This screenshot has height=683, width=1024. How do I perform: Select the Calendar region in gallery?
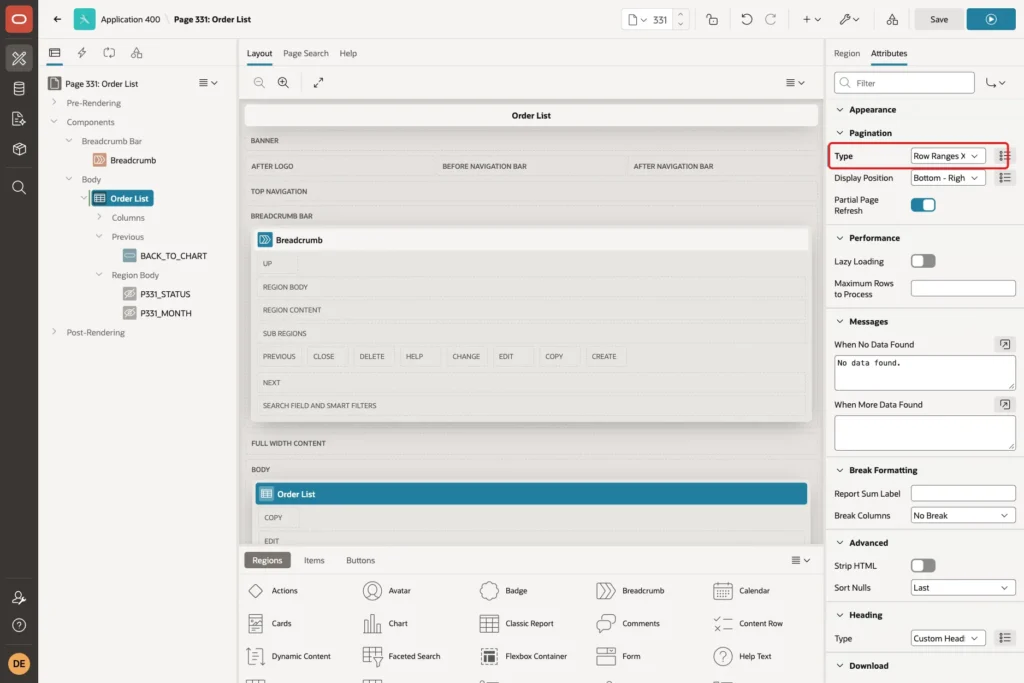[741, 590]
